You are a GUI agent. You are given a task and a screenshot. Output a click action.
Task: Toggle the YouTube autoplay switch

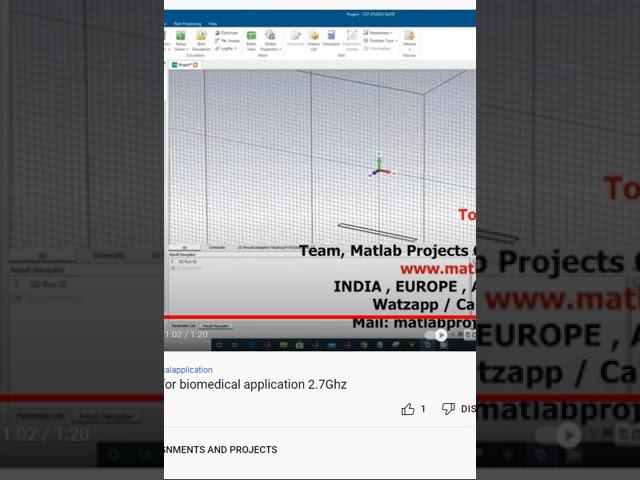[x=435, y=335]
